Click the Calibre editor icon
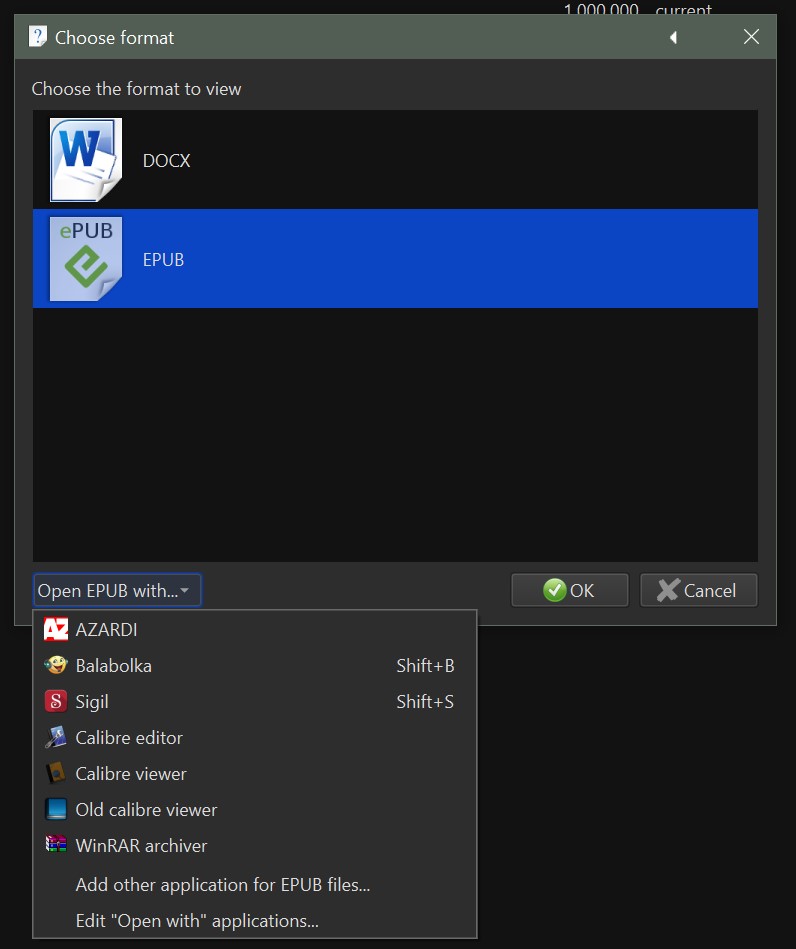The width and height of the screenshot is (796, 949). pos(56,737)
